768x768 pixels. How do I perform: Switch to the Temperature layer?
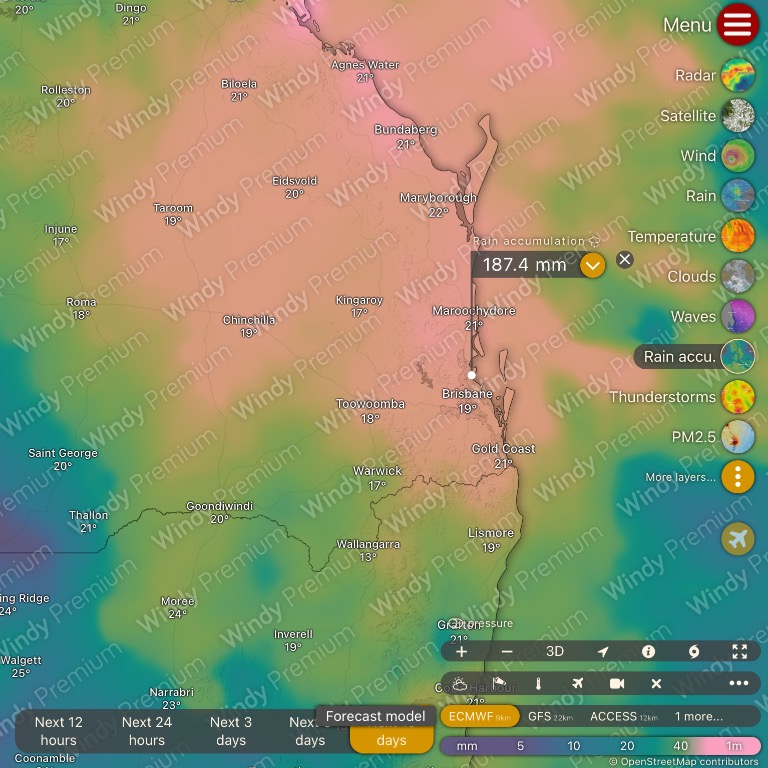738,236
